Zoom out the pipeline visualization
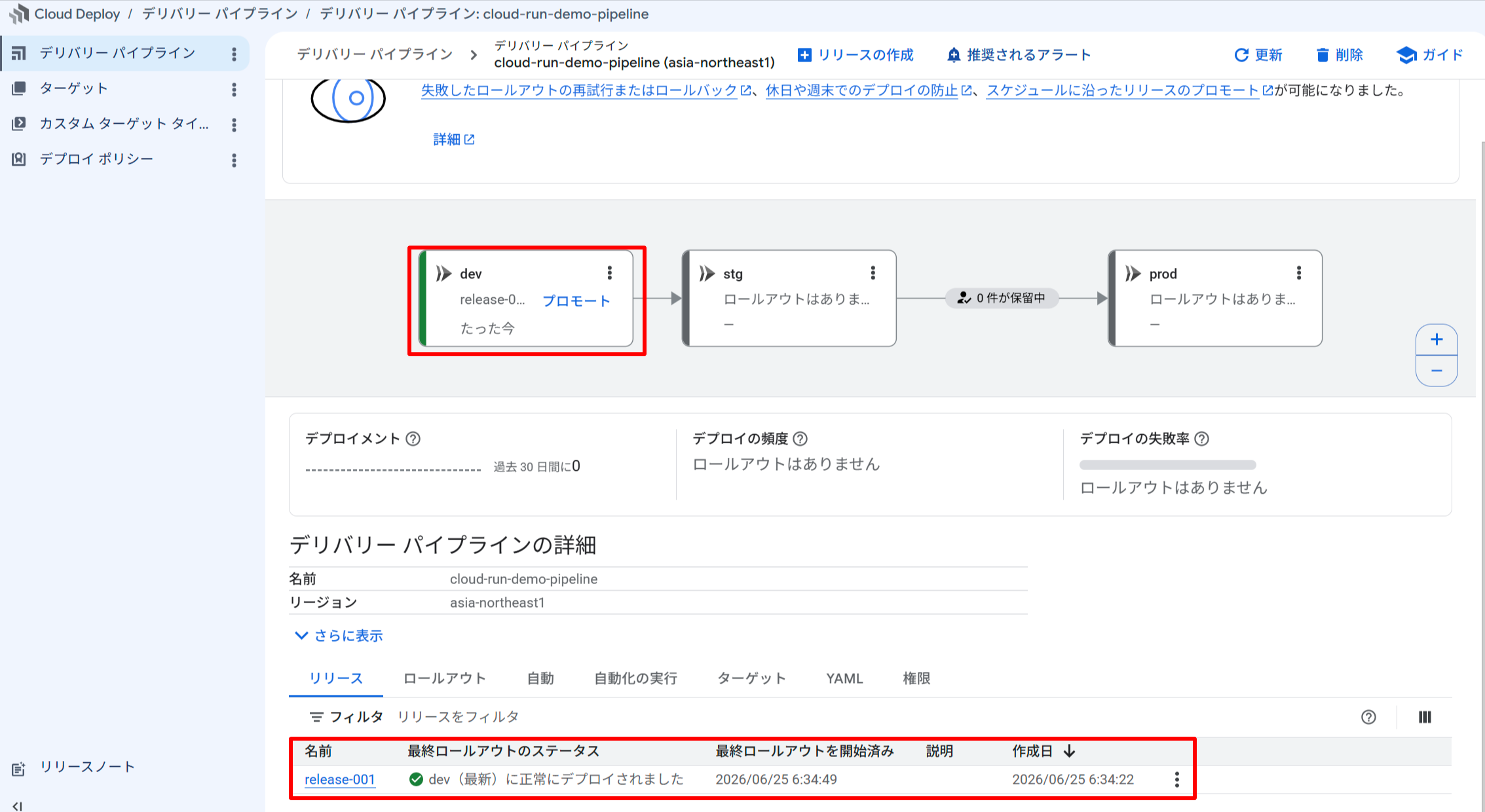 (x=1437, y=371)
